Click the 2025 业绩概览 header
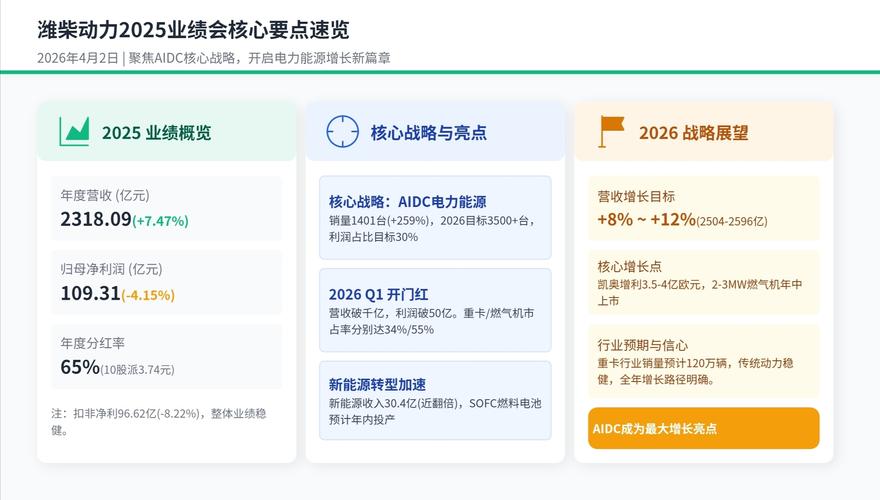This screenshot has height=500, width=880. pyautogui.click(x=156, y=132)
